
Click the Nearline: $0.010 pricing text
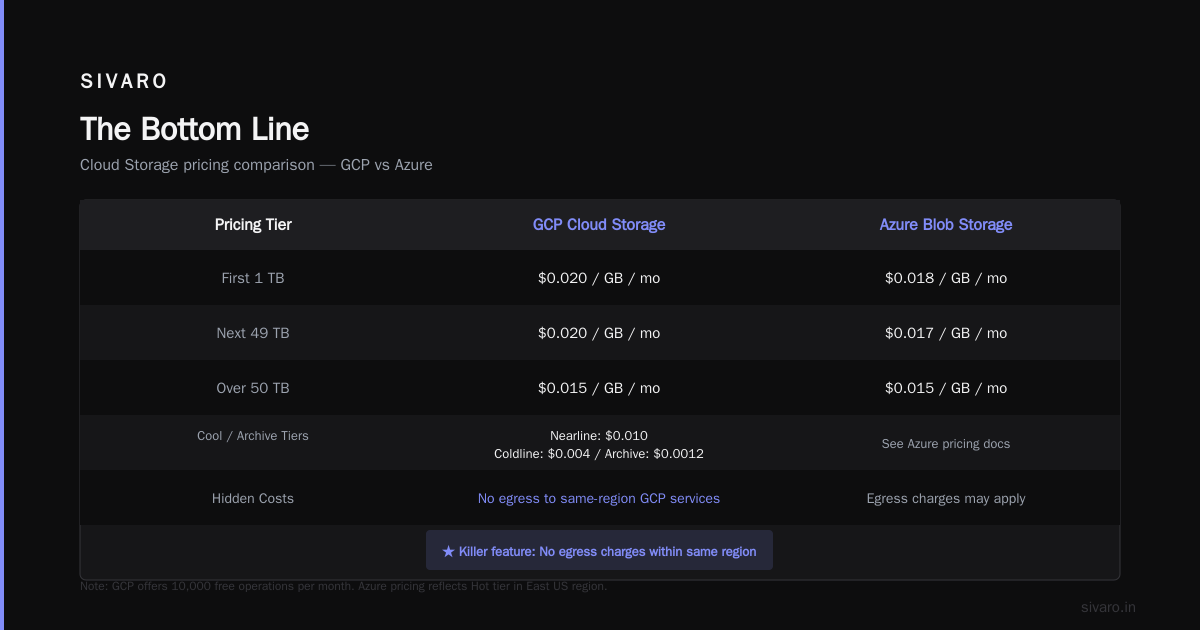coord(599,436)
